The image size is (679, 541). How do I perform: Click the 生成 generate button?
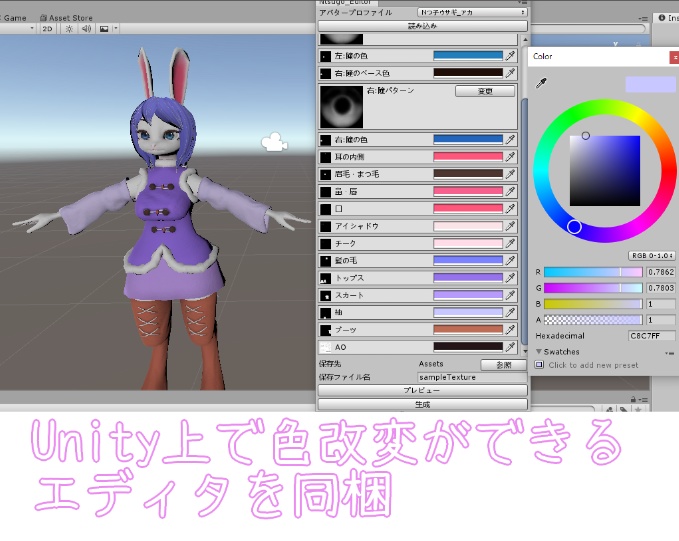tap(423, 405)
